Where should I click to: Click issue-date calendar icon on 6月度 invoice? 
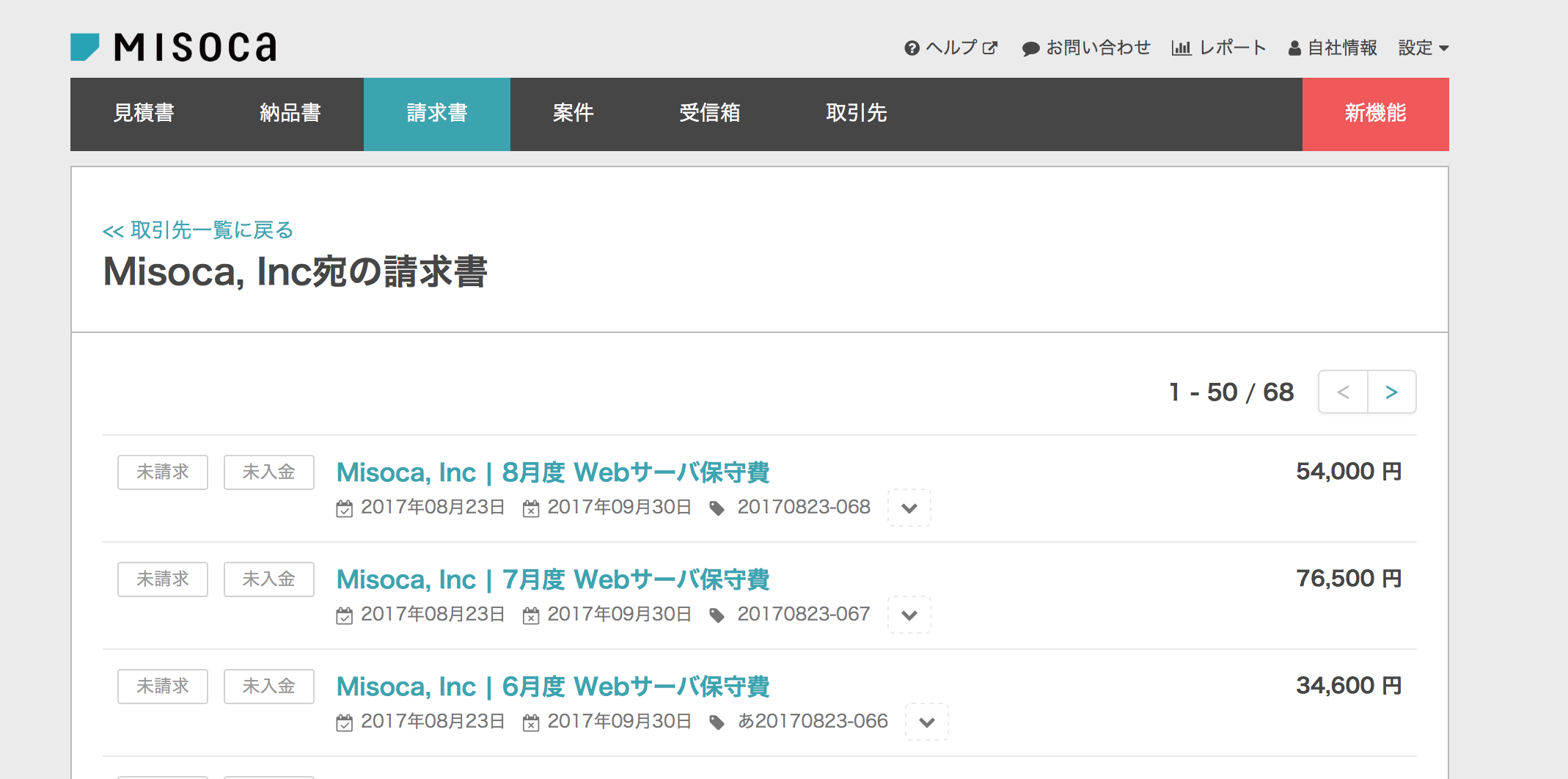click(345, 723)
